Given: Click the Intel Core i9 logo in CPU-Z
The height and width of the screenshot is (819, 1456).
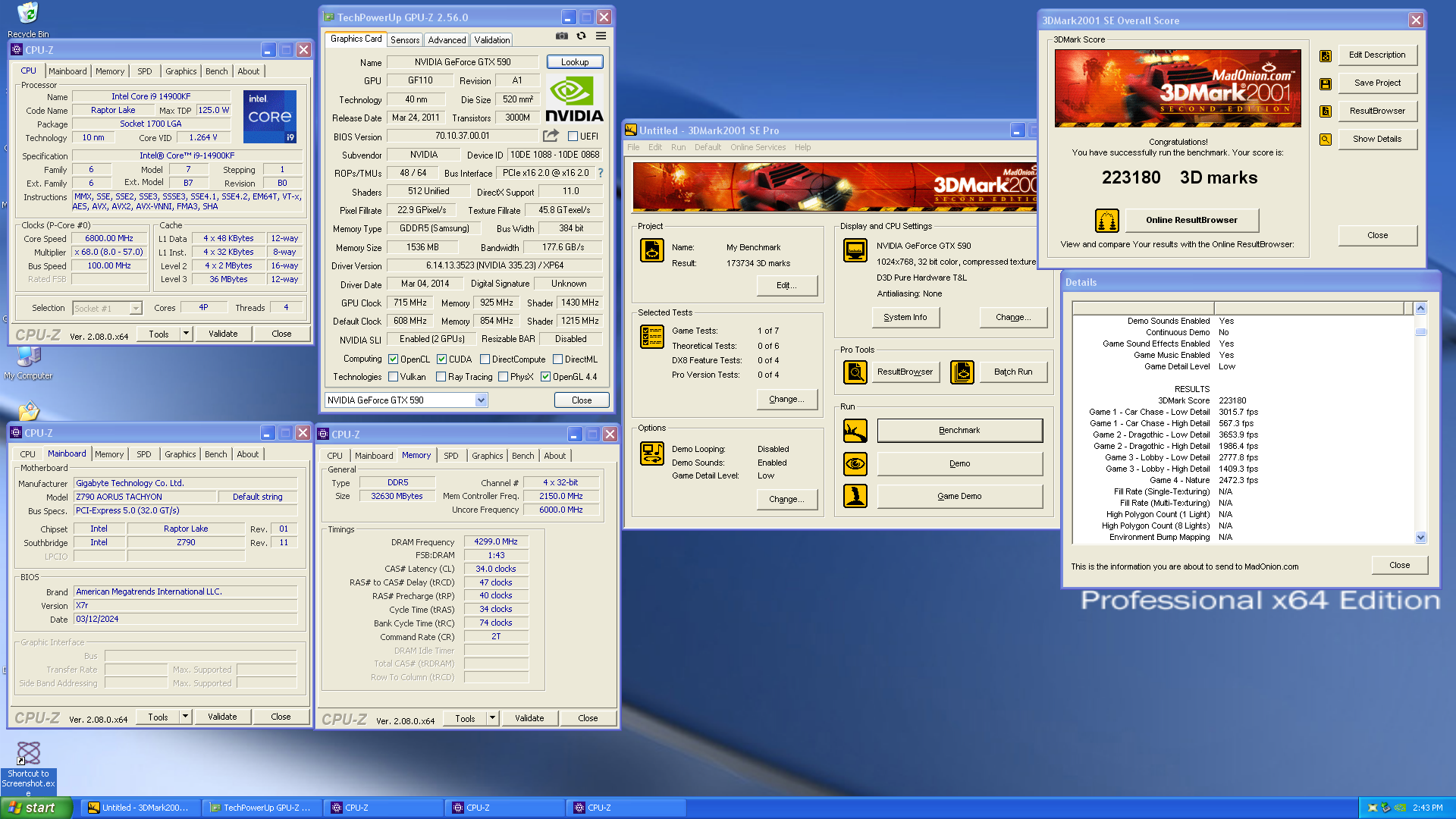Looking at the screenshot, I should click(x=270, y=117).
